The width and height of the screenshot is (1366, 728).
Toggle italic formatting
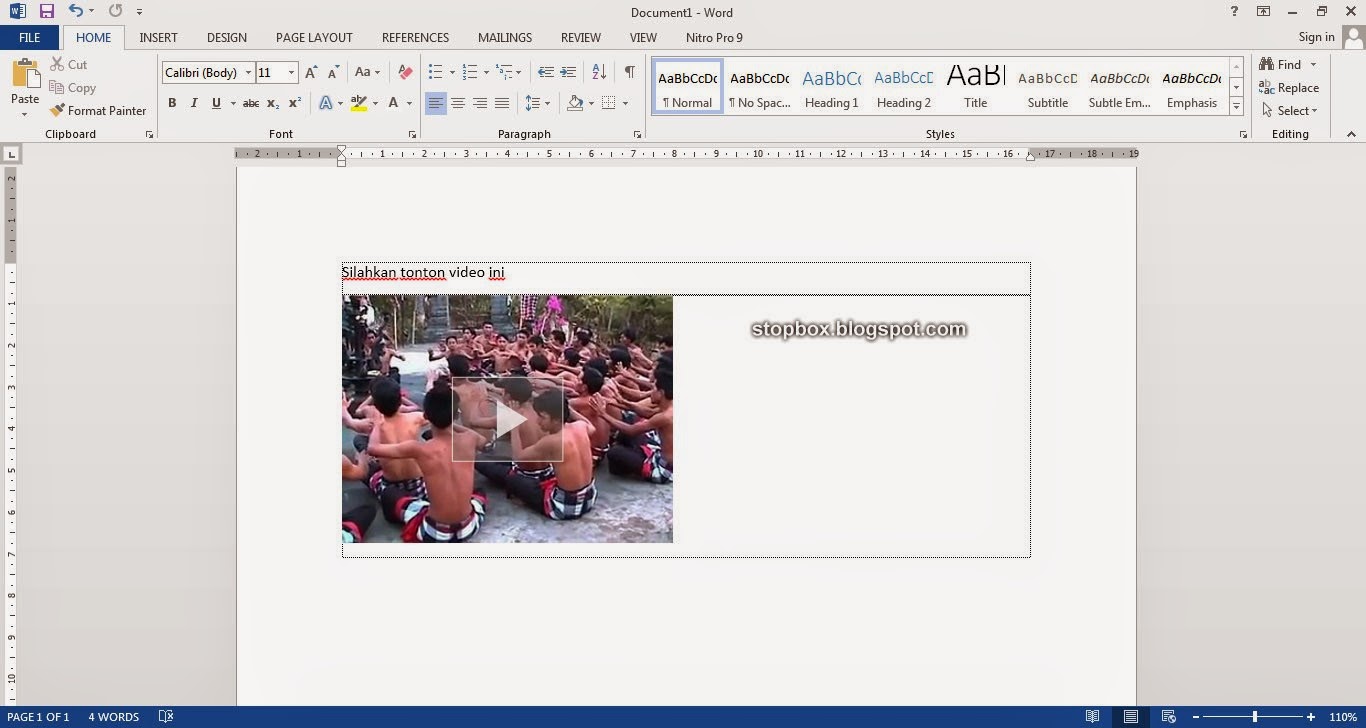[x=194, y=103]
